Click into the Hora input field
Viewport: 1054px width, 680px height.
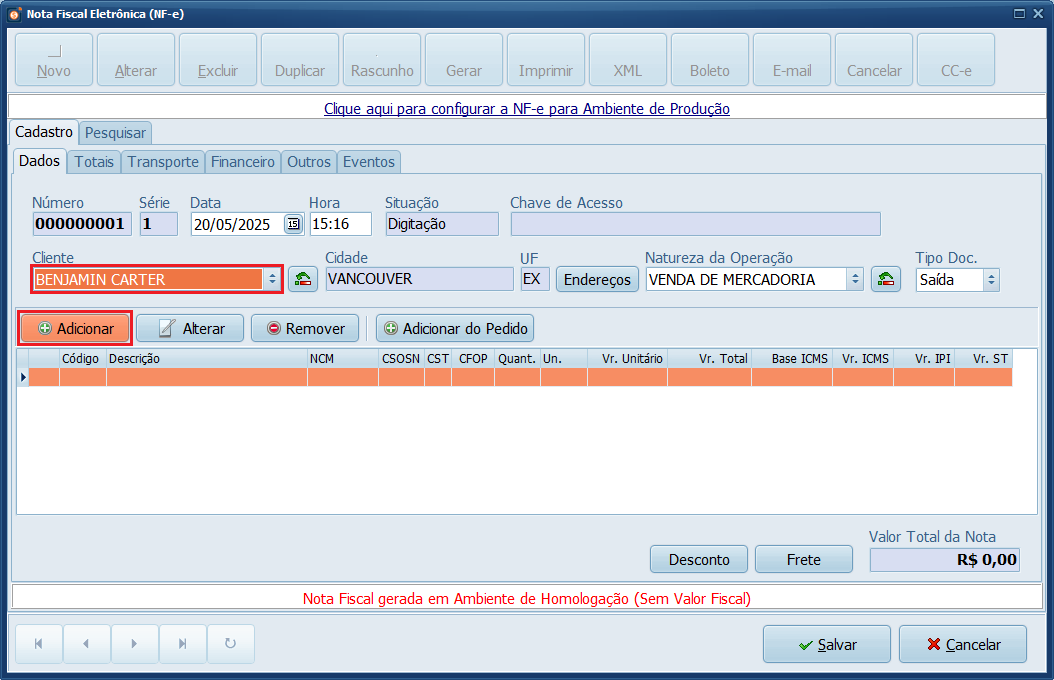click(x=340, y=224)
